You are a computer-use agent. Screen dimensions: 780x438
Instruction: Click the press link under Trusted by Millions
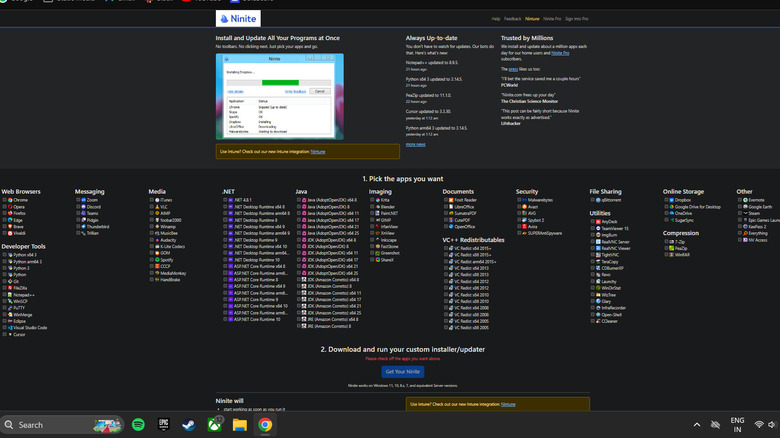(x=513, y=69)
